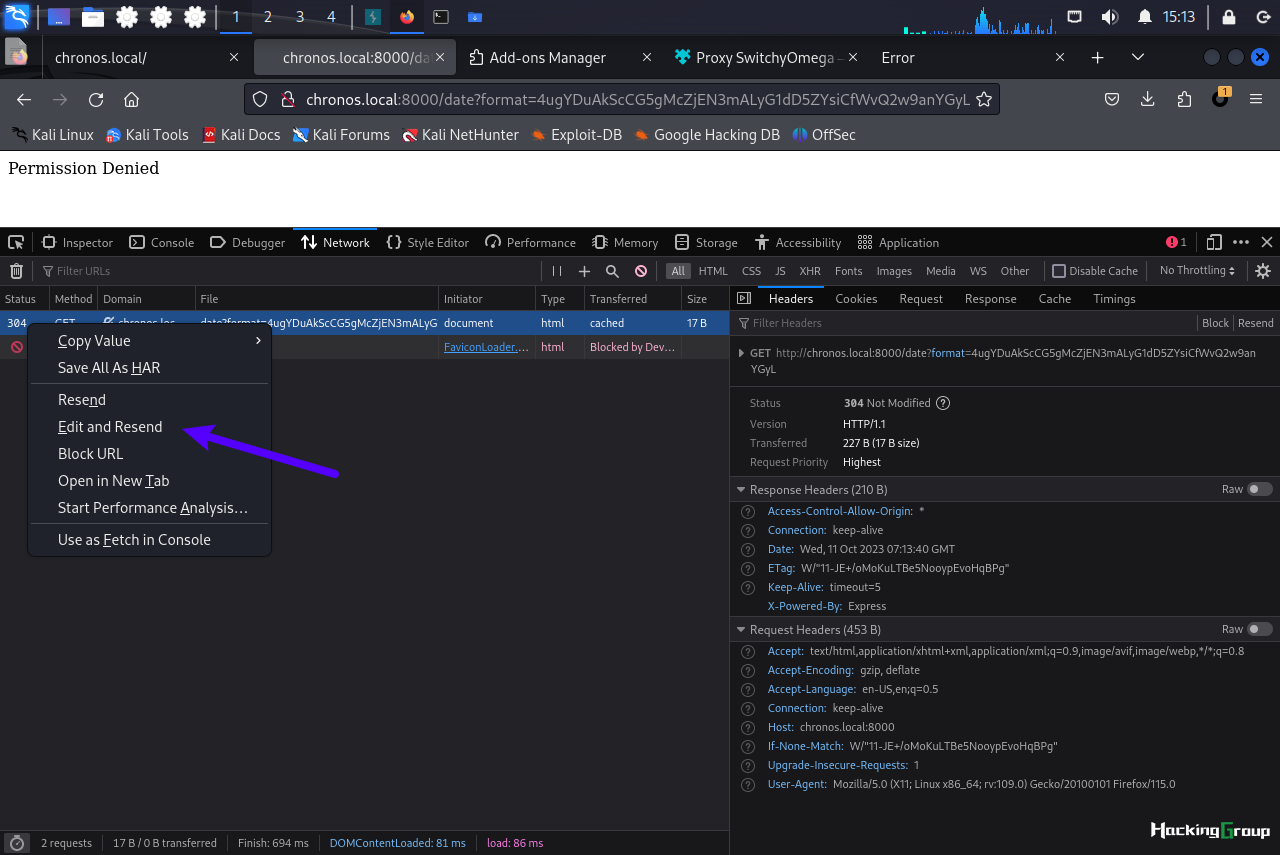Clear the network log with trash icon
The height and width of the screenshot is (855, 1280).
16,271
